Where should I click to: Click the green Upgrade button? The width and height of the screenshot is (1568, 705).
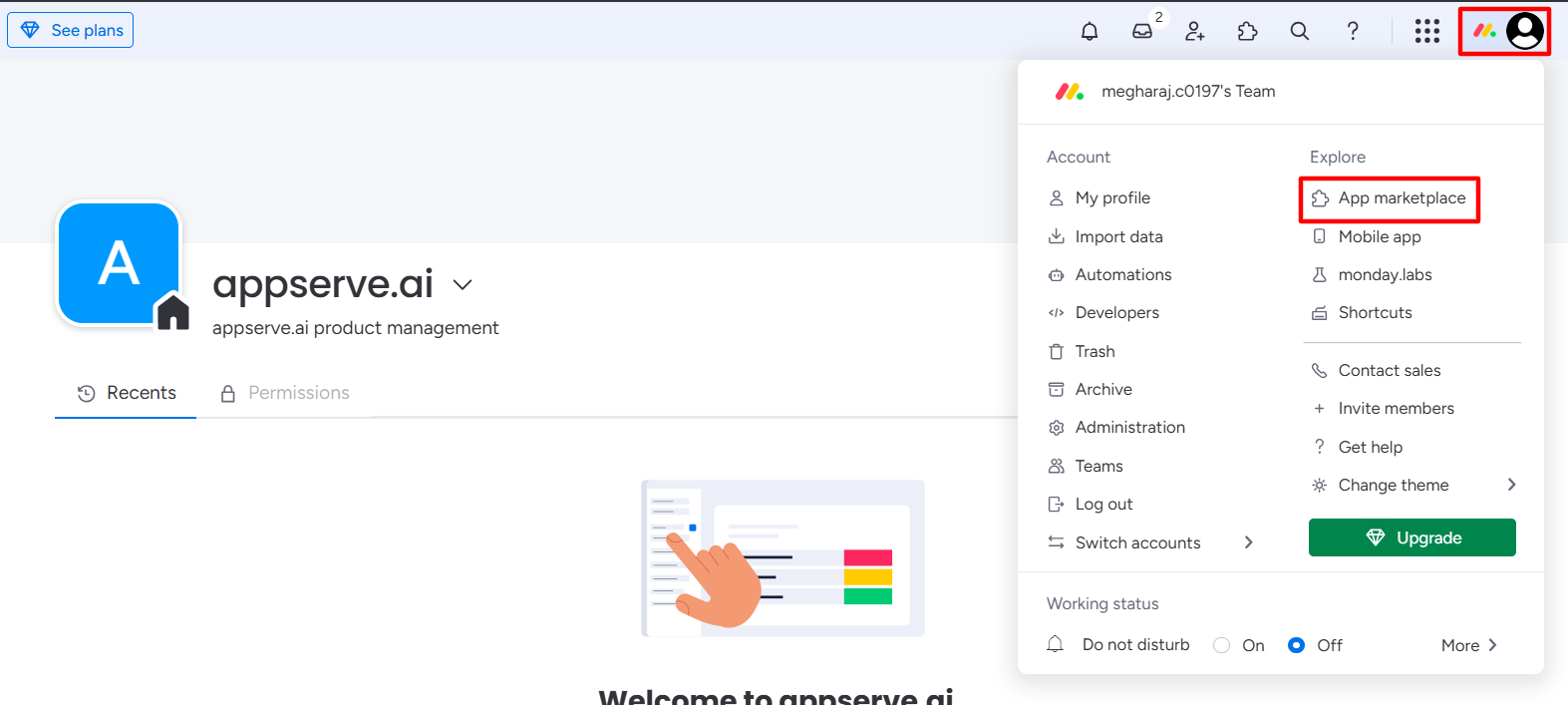(1412, 537)
